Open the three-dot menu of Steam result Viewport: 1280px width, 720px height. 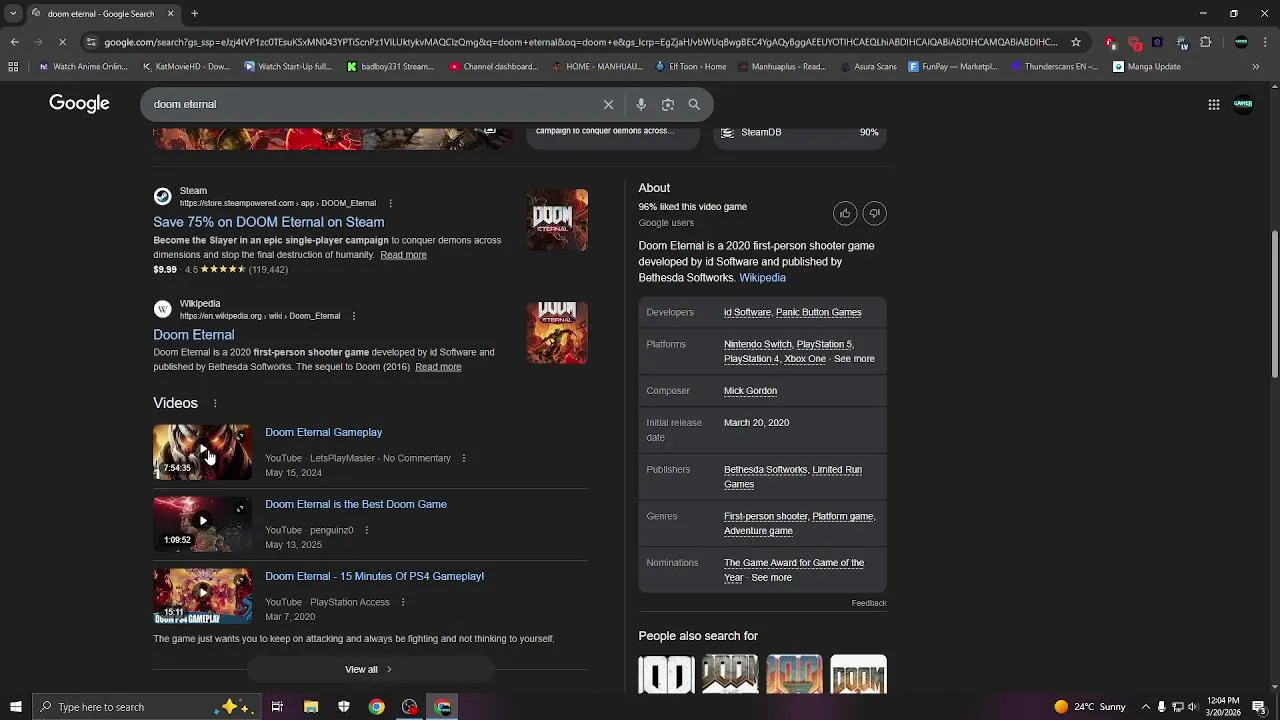pos(390,203)
